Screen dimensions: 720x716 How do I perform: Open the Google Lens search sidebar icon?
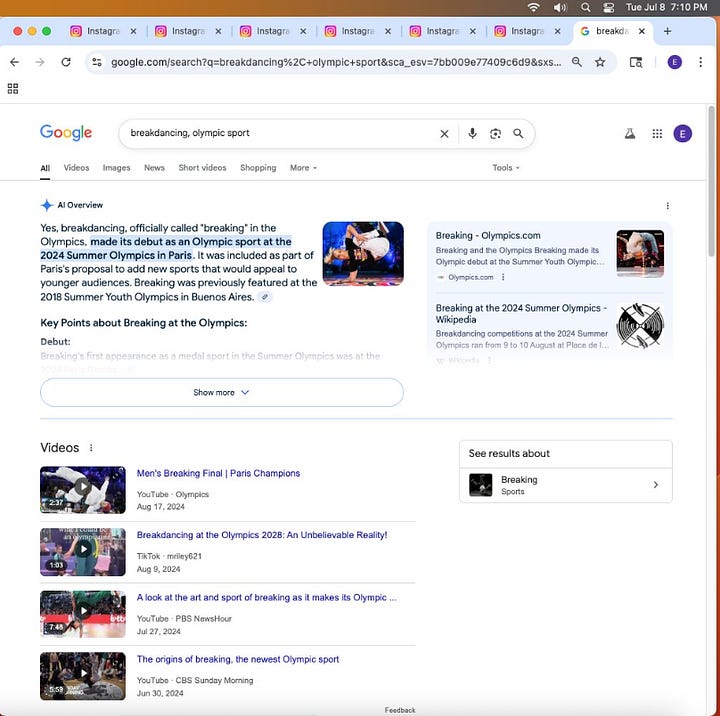coord(636,62)
